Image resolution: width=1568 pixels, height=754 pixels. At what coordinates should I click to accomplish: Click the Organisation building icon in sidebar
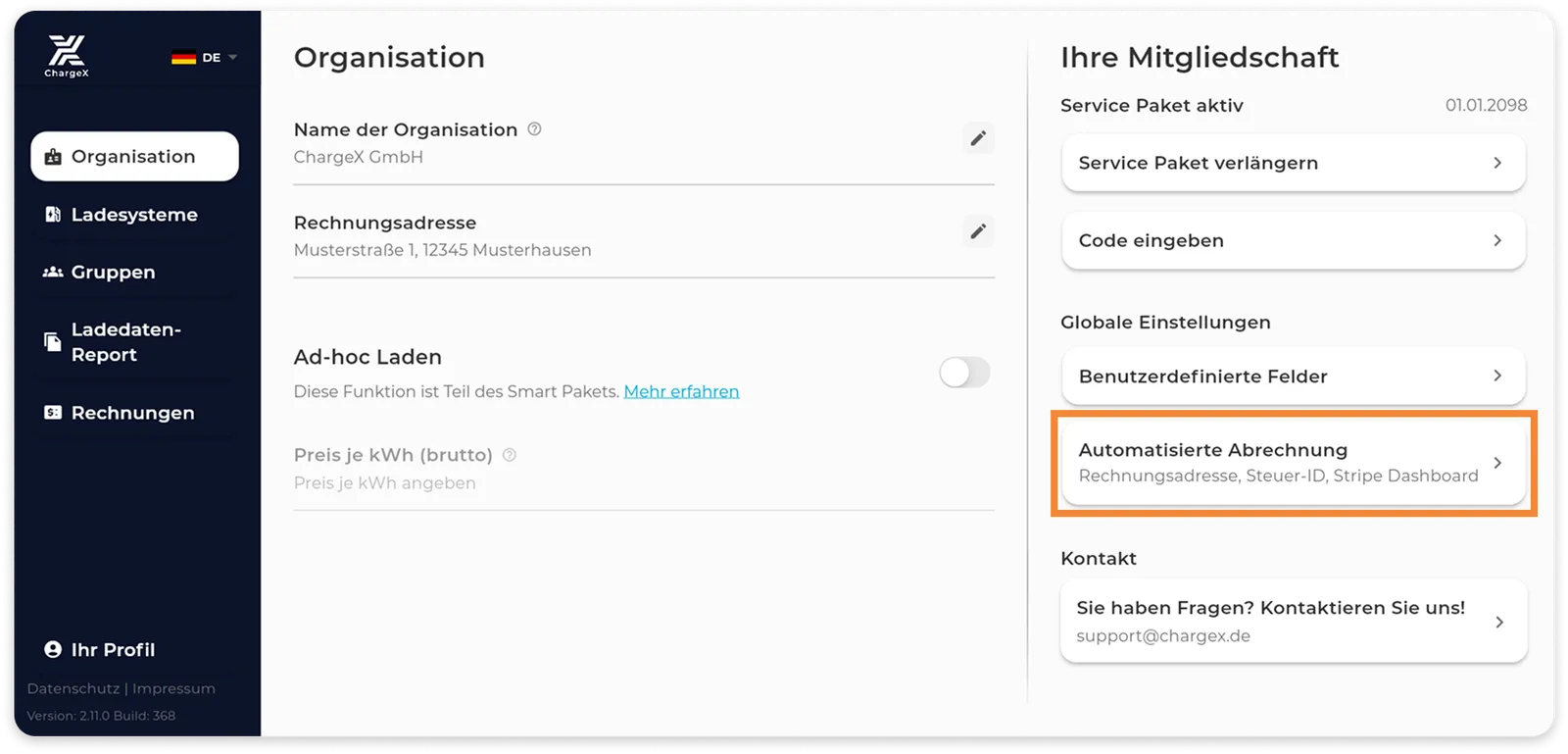point(53,157)
